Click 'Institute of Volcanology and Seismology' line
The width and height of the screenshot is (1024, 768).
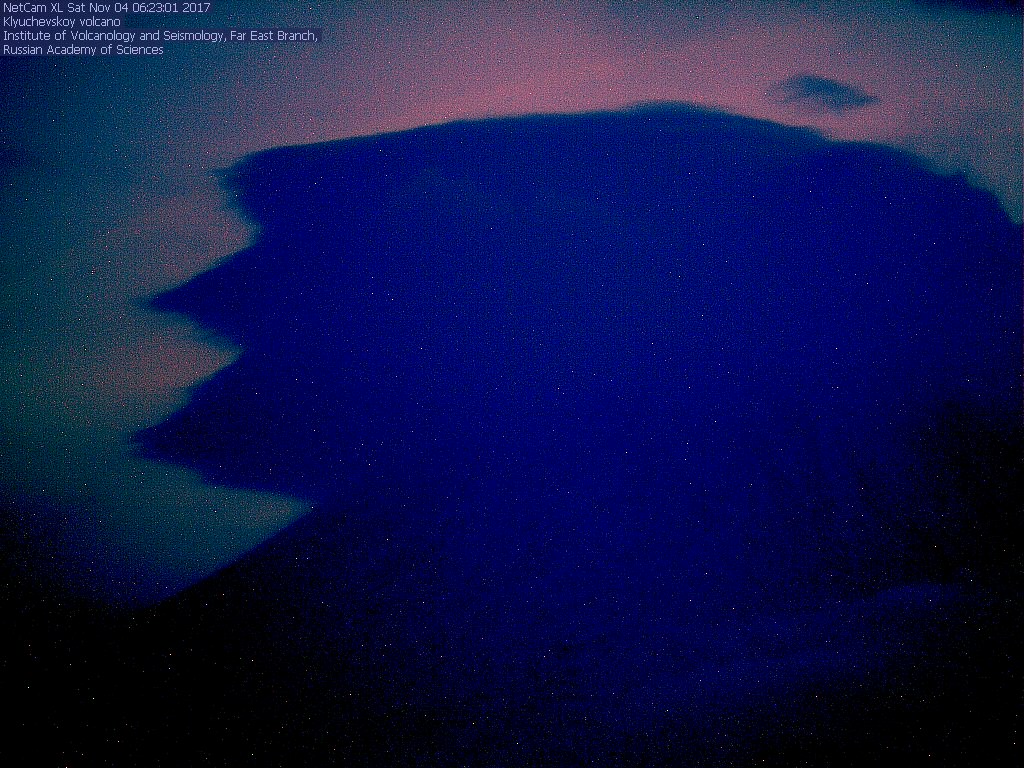coord(160,36)
